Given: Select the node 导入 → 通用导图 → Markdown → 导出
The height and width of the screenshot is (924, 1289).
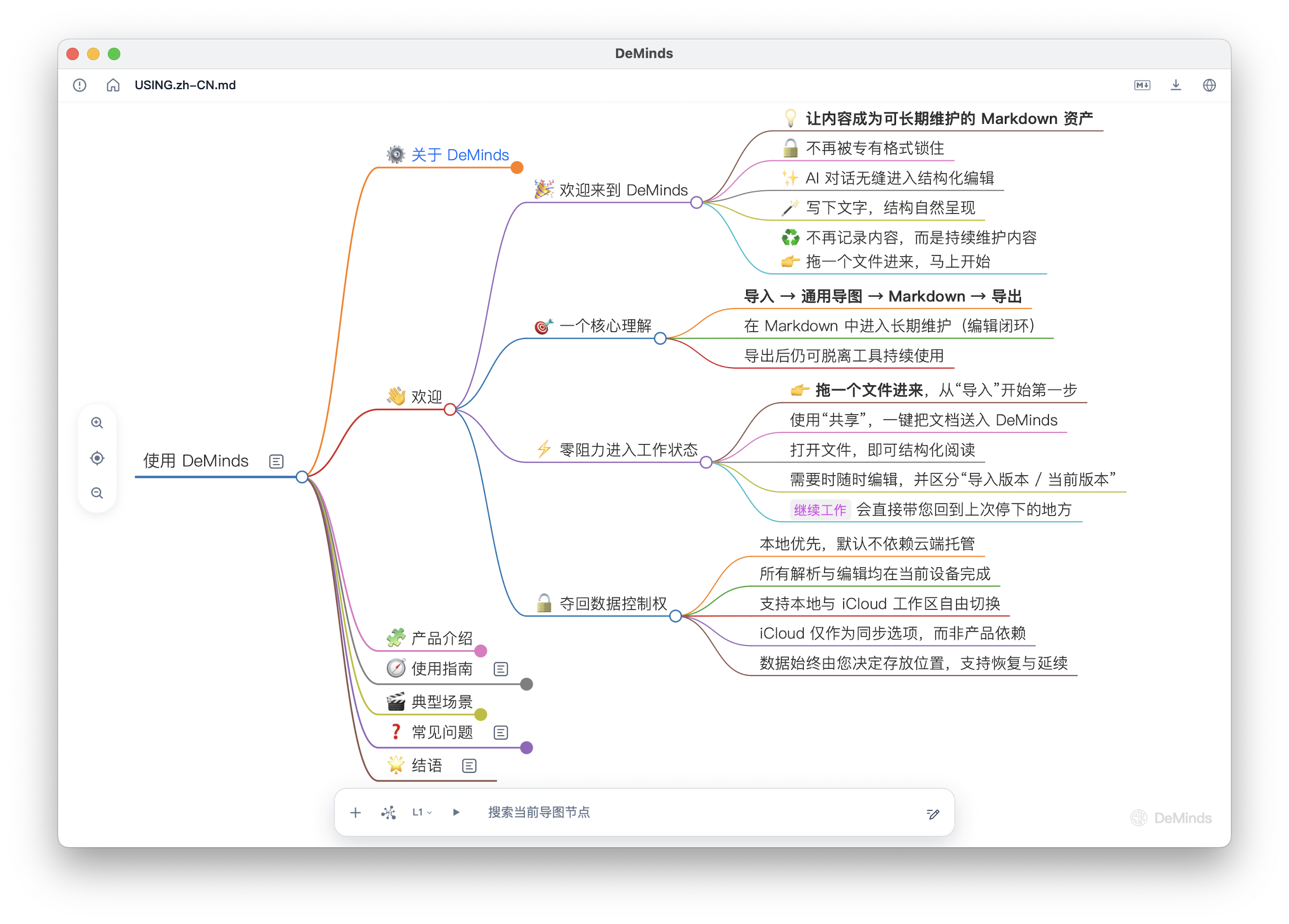Looking at the screenshot, I should tap(882, 297).
